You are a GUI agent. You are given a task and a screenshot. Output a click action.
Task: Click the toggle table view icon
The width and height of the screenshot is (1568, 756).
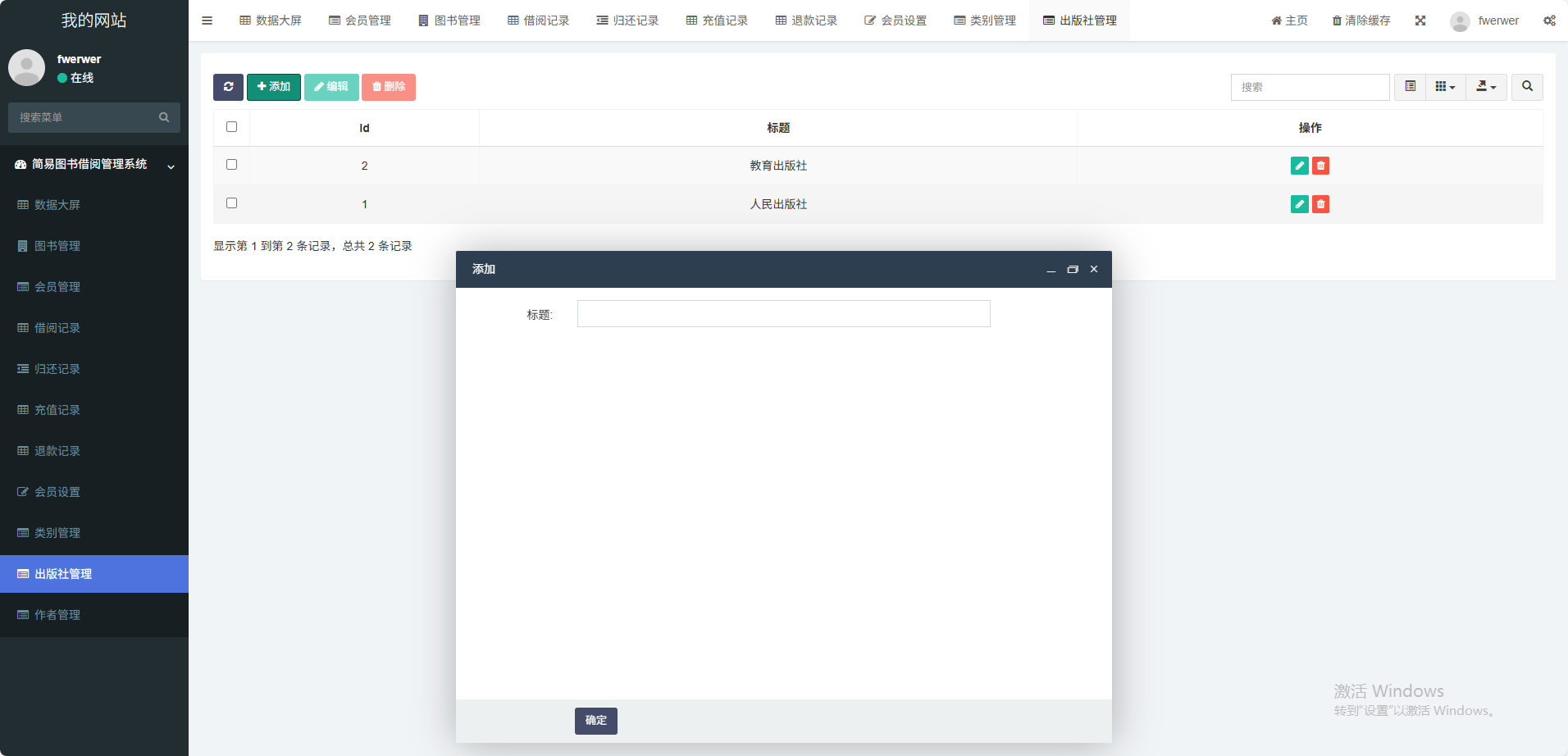pos(1410,87)
